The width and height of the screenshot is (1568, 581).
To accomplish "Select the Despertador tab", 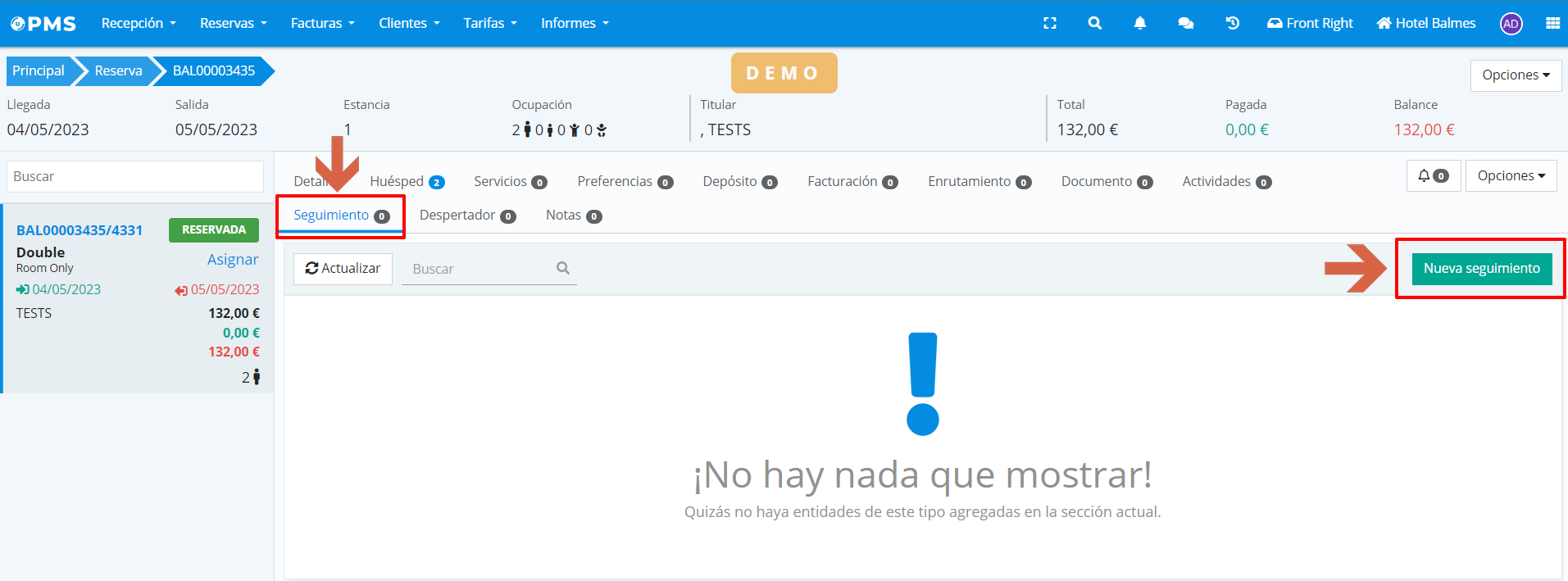I will 466,216.
